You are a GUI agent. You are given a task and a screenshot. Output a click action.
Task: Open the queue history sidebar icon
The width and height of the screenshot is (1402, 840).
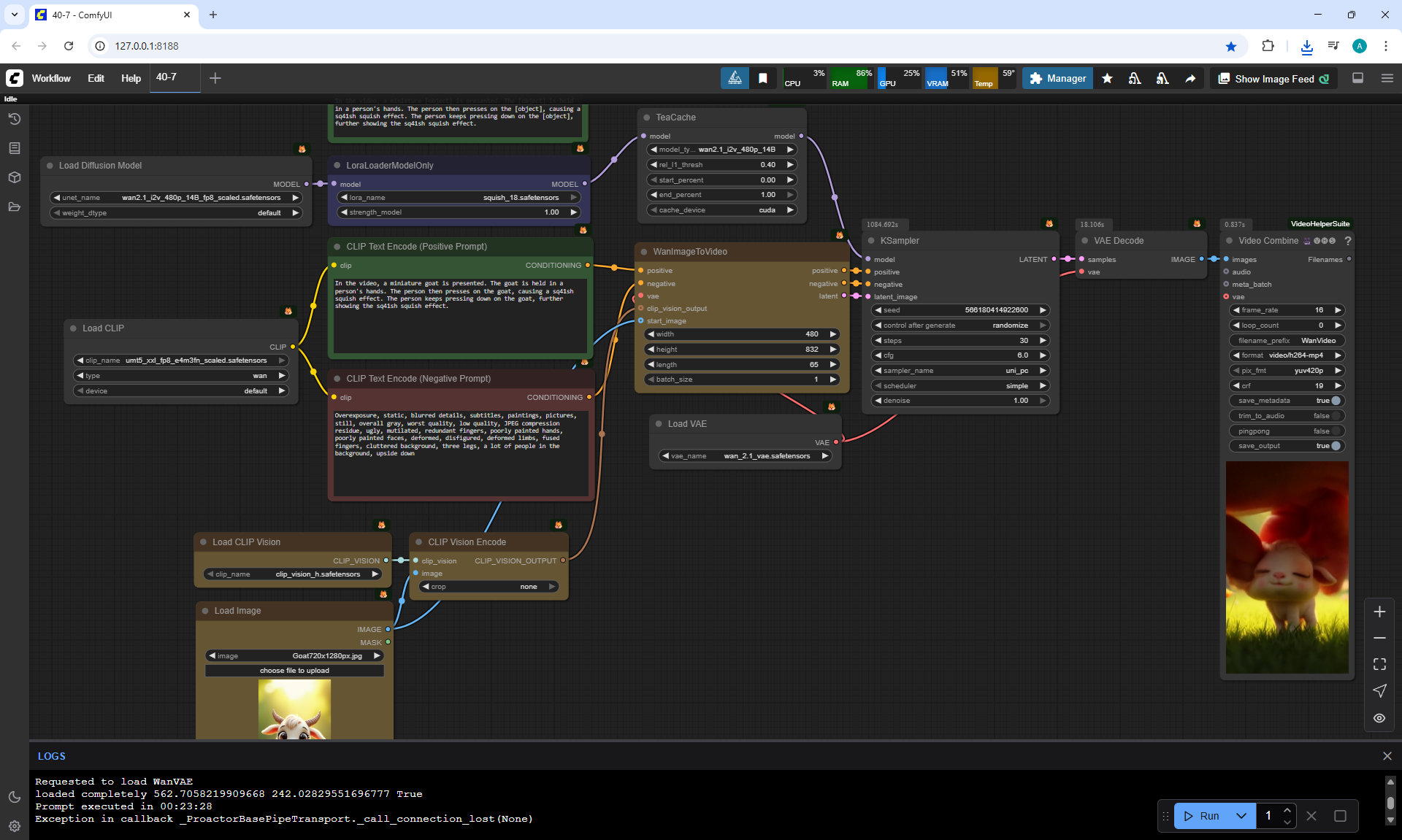14,119
